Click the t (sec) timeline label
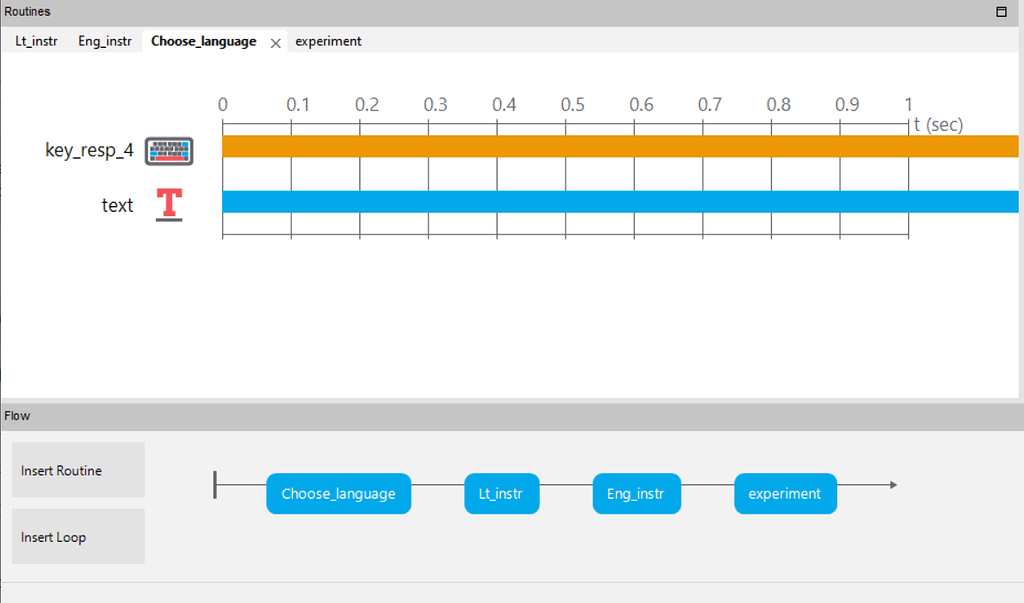This screenshot has height=603, width=1024. click(938, 124)
